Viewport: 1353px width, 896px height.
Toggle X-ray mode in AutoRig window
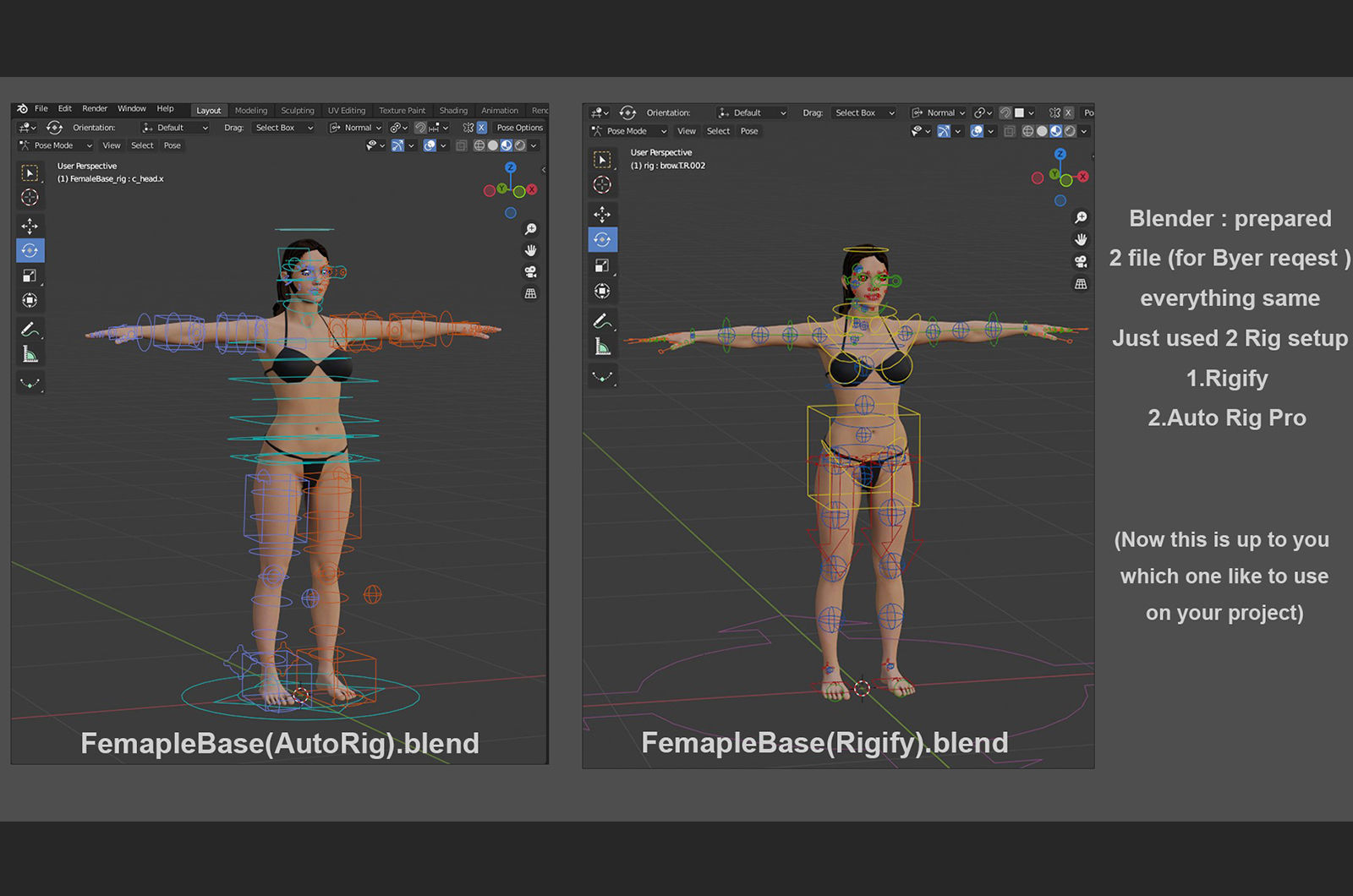(x=462, y=145)
